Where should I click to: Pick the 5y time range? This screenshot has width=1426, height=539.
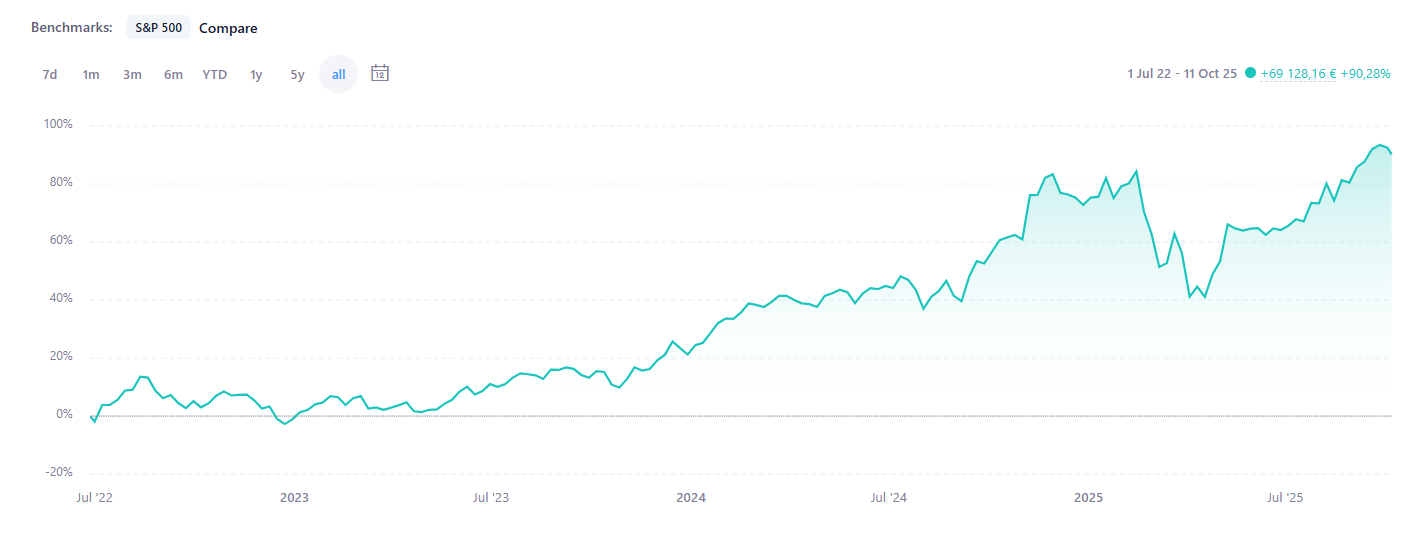(297, 74)
